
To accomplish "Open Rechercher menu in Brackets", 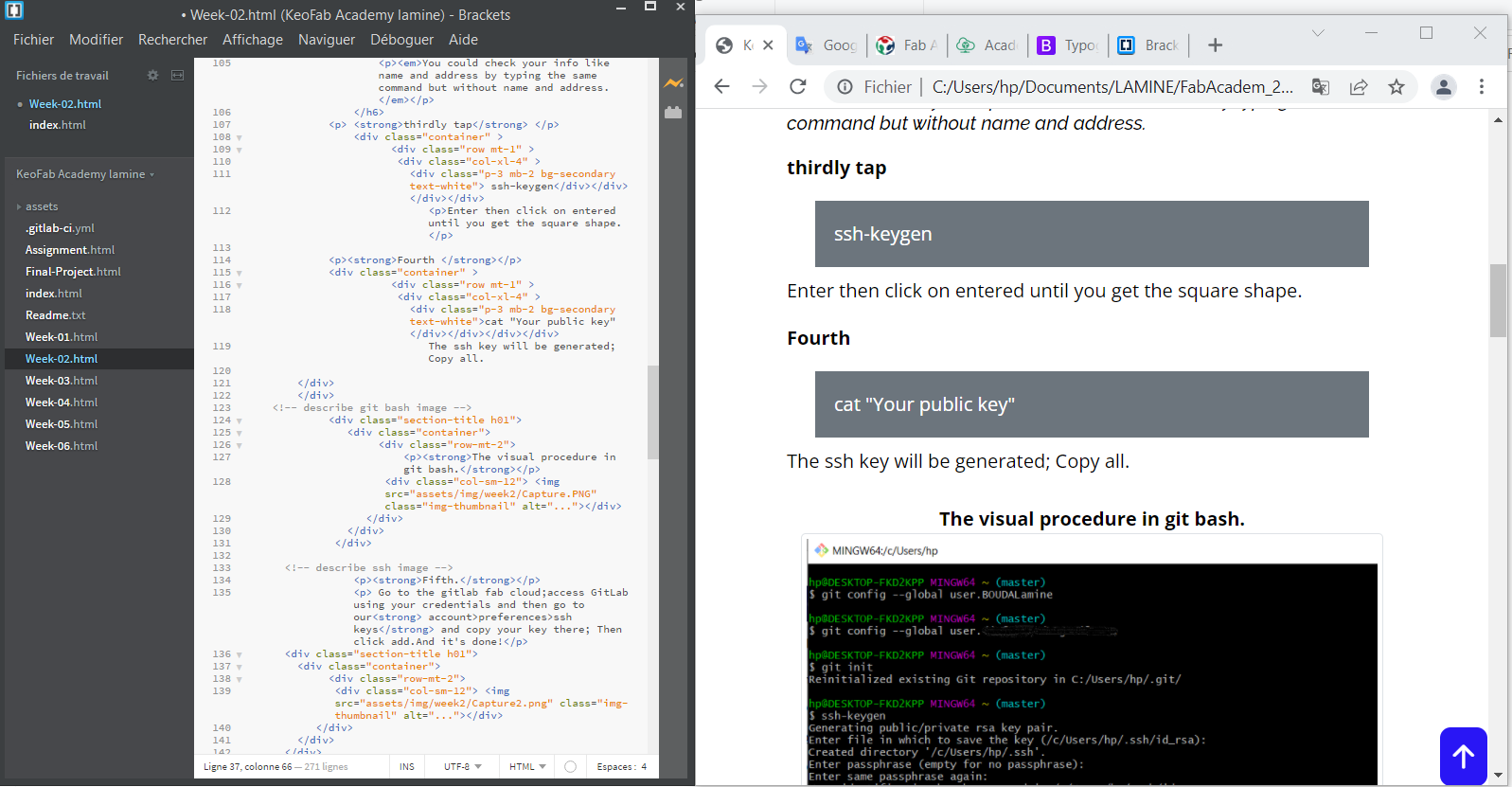I will click(172, 40).
